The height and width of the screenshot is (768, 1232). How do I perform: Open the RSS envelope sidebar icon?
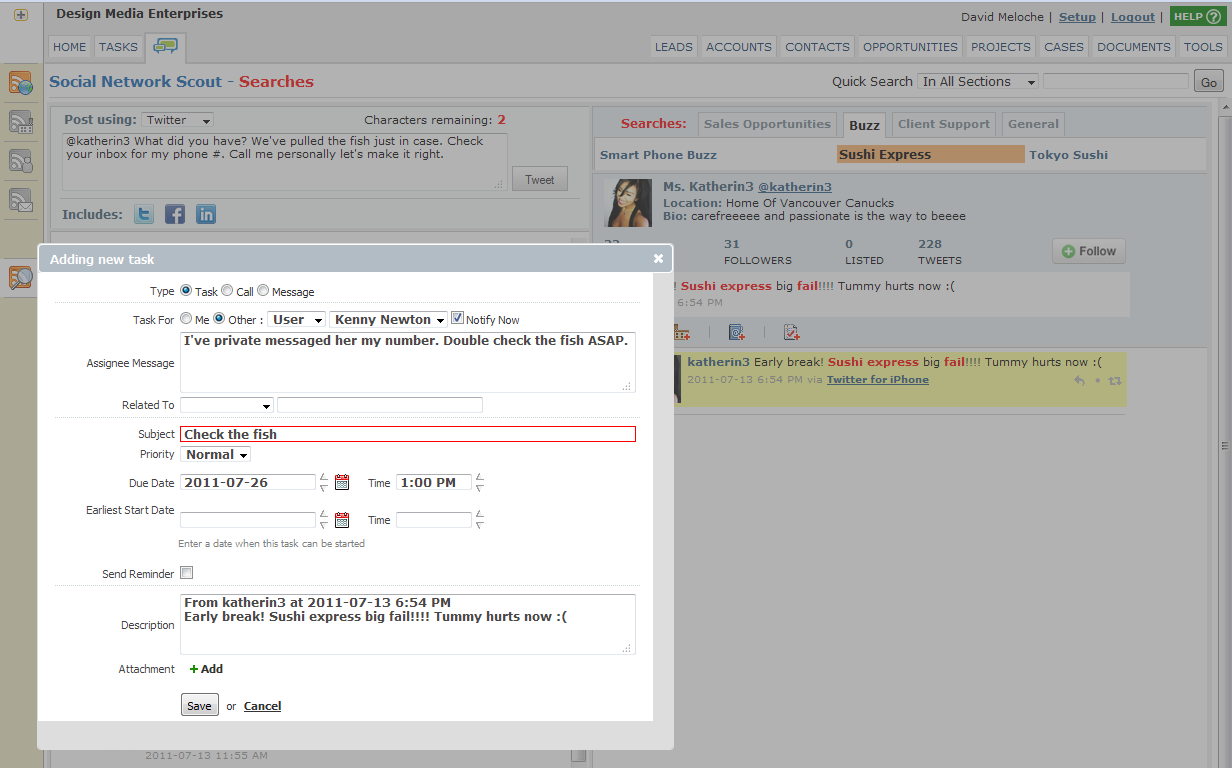pyautogui.click(x=21, y=200)
